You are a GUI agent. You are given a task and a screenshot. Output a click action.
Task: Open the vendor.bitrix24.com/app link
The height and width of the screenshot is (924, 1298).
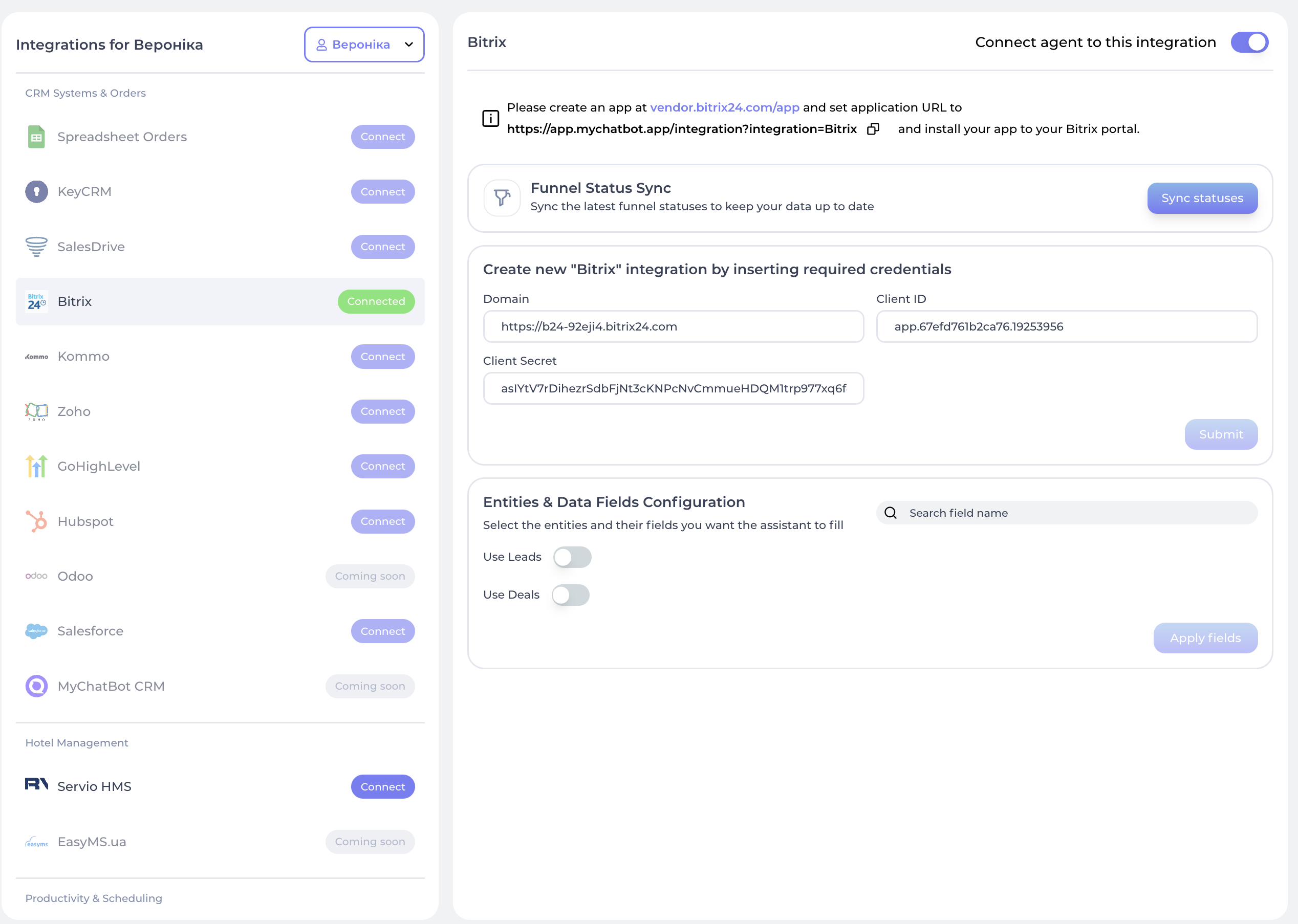724,107
